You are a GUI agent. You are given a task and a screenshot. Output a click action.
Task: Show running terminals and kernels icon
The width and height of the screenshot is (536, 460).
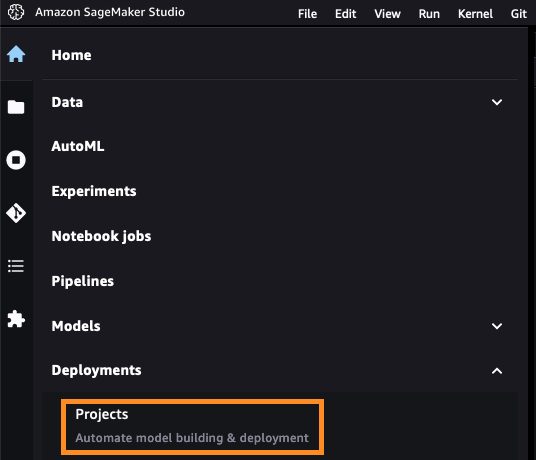[x=16, y=160]
